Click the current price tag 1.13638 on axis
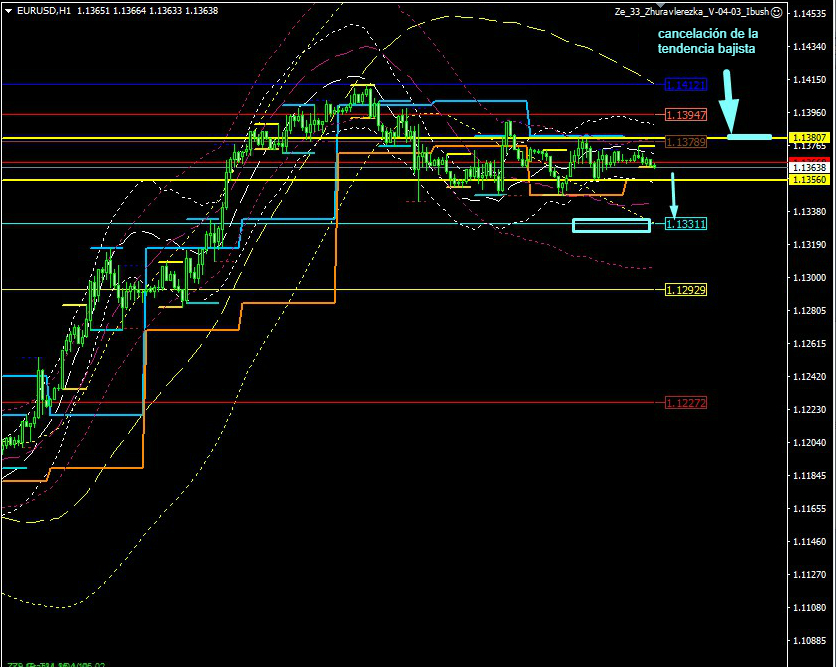The height and width of the screenshot is (667, 836). tap(810, 168)
